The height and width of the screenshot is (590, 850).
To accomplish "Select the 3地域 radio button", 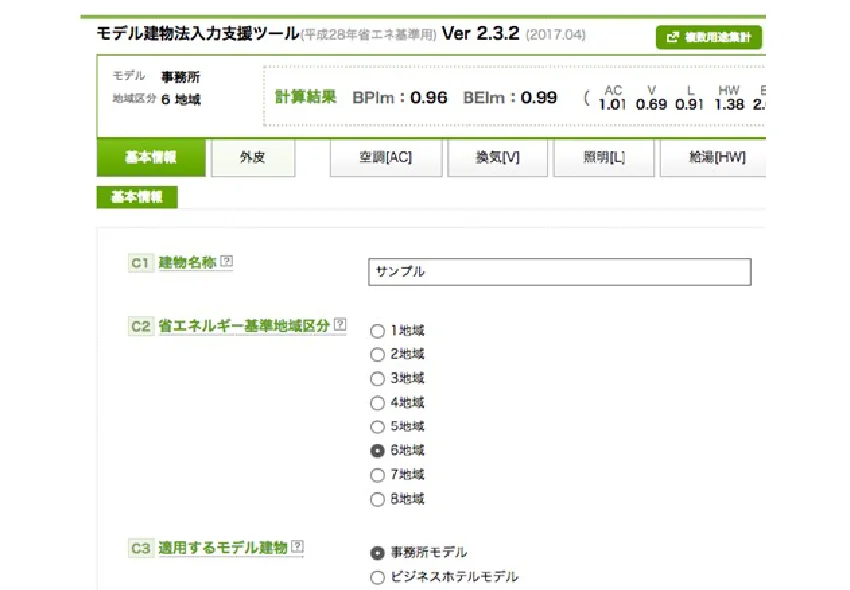I will (x=377, y=379).
